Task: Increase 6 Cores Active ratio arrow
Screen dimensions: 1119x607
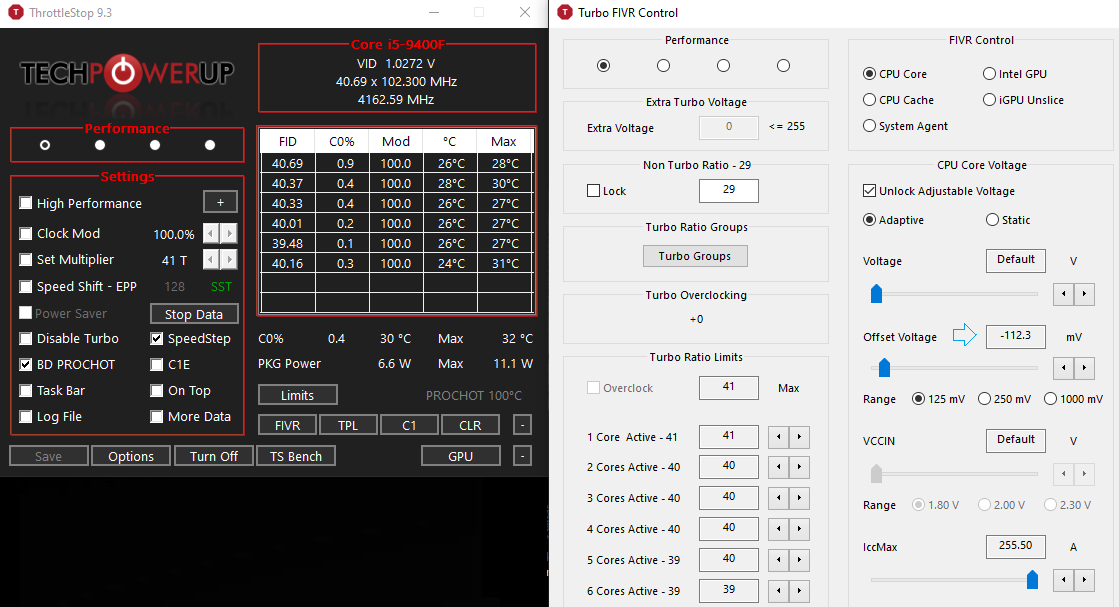Action: tap(799, 591)
